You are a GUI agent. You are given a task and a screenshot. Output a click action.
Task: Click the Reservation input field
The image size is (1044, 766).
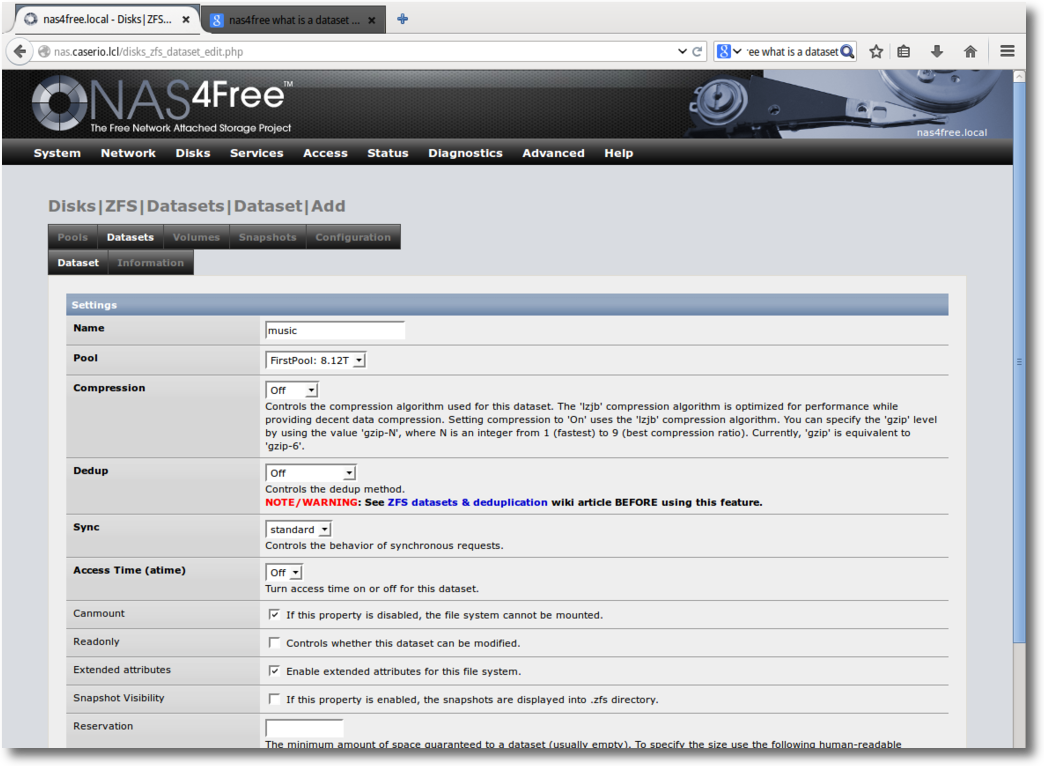tap(304, 727)
